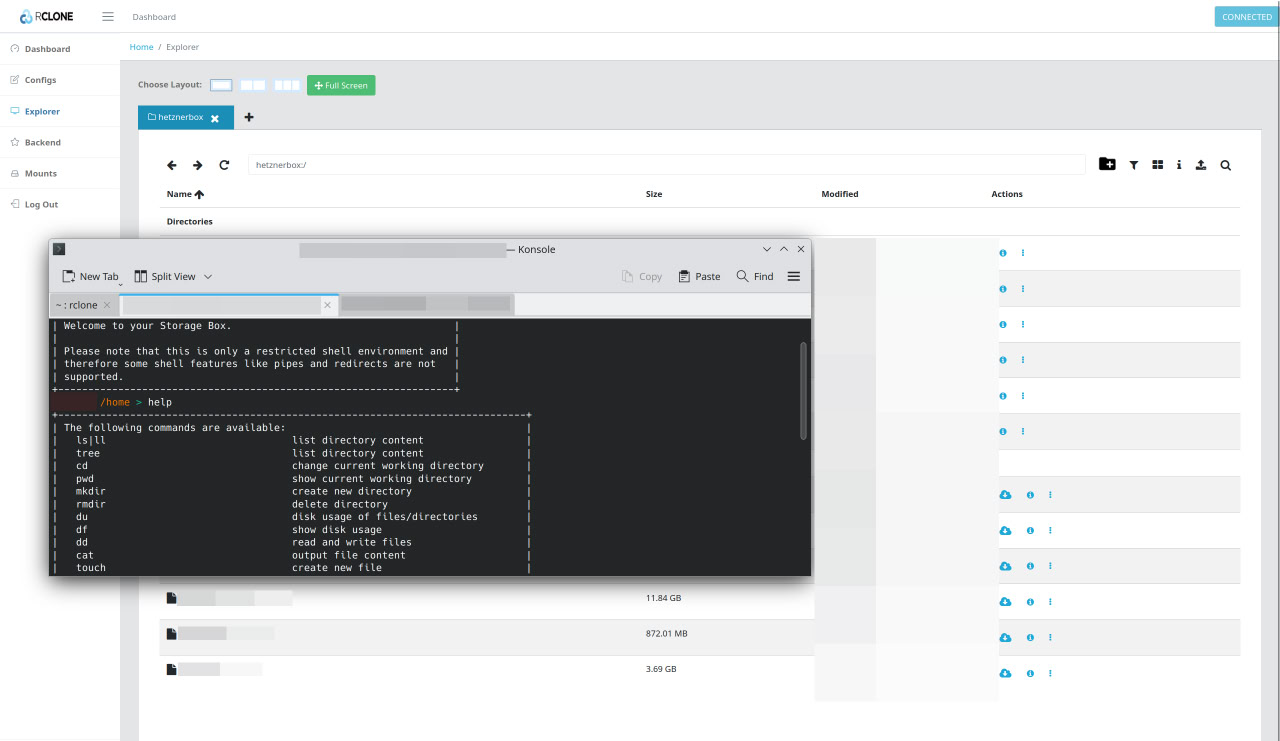This screenshot has width=1280, height=741.
Task: Show remote info using the toolbar i icon
Action: pos(1179,165)
